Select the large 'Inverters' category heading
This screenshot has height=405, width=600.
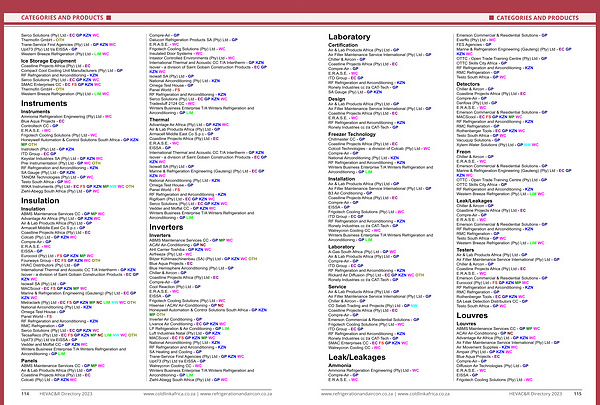click(x=166, y=227)
